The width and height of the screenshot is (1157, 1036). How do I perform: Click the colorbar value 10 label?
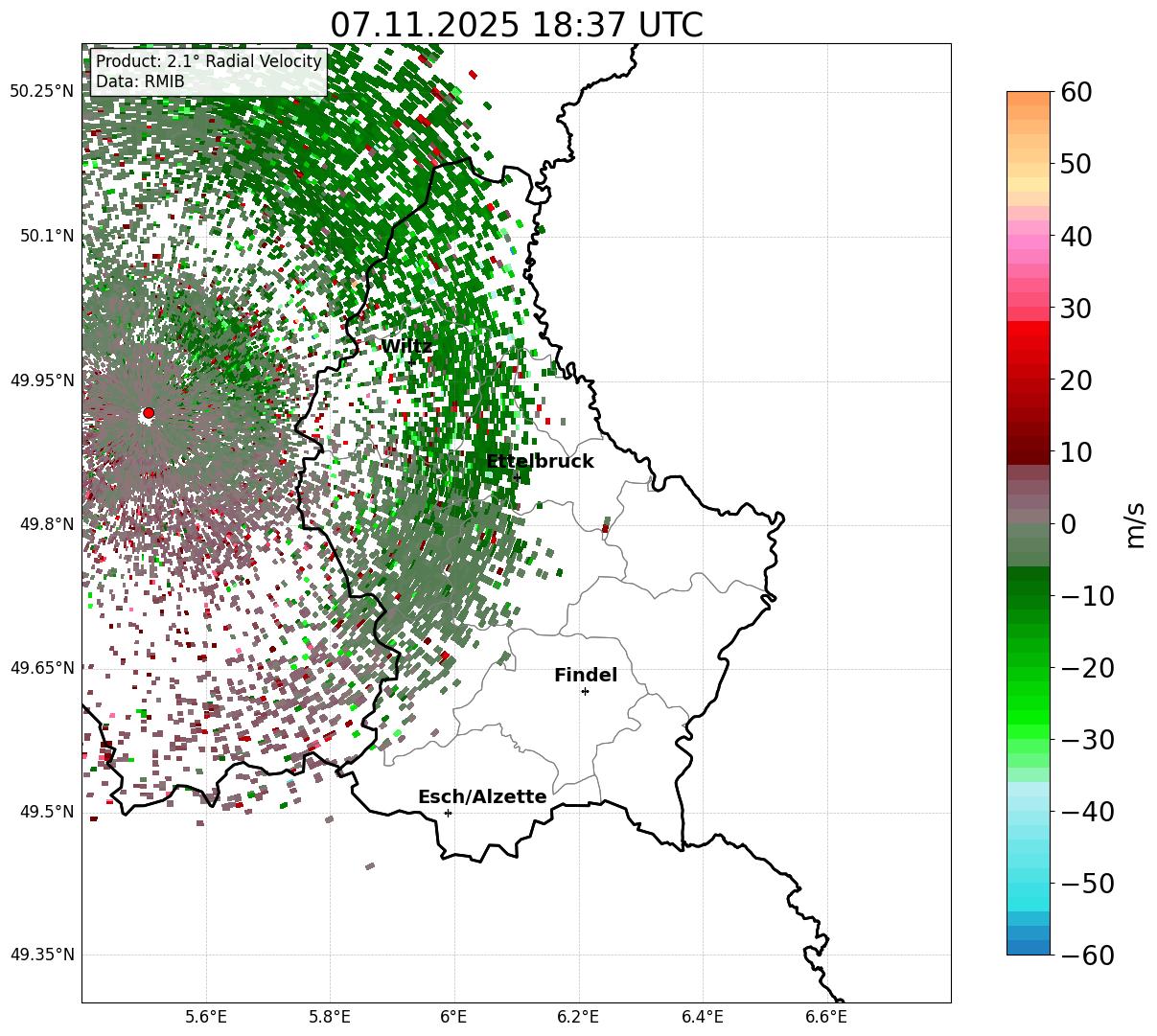coord(1076,452)
